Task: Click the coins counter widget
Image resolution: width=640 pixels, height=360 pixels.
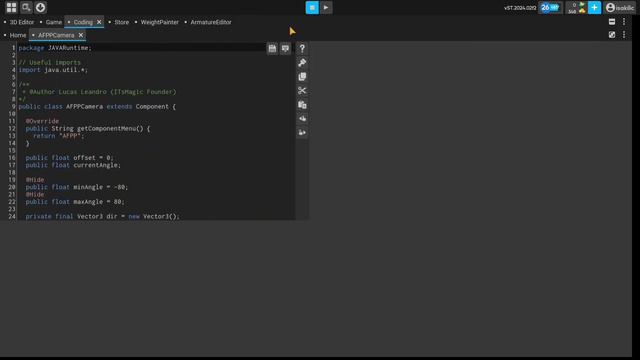Action: click(x=577, y=7)
